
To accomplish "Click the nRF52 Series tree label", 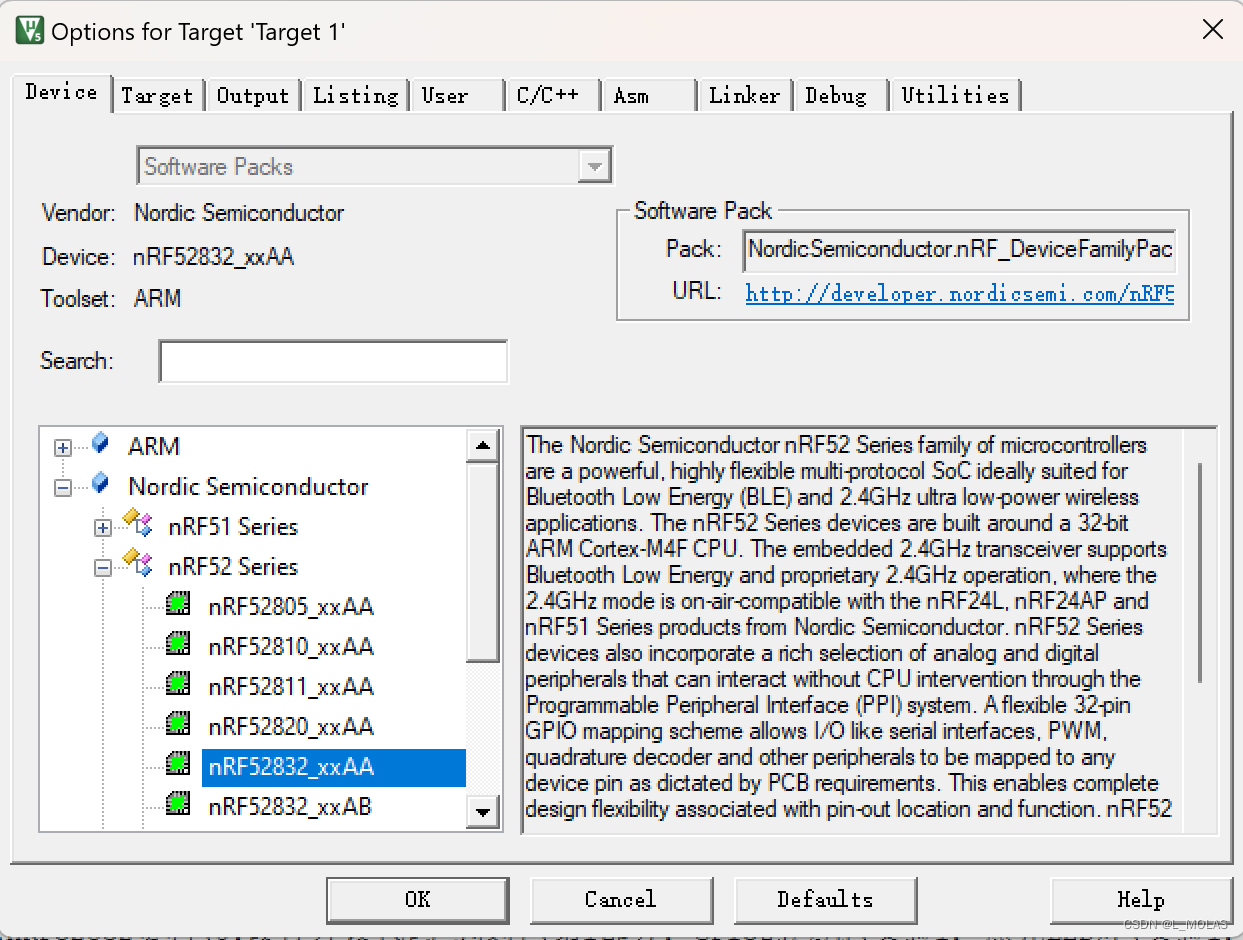I will pos(233,567).
